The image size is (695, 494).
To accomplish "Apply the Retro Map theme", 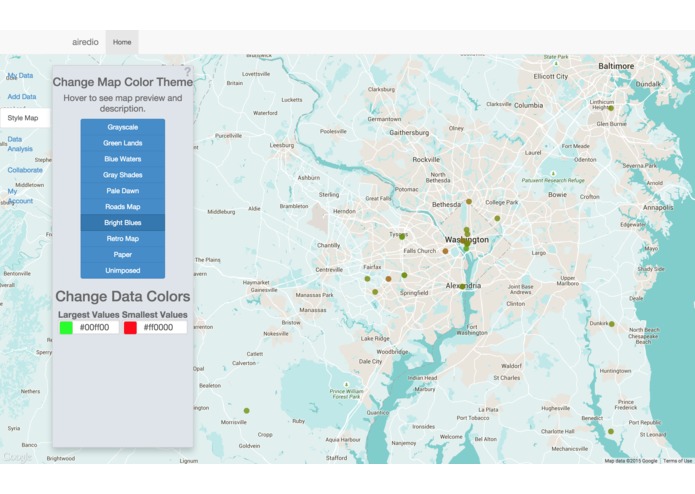I will coord(123,239).
